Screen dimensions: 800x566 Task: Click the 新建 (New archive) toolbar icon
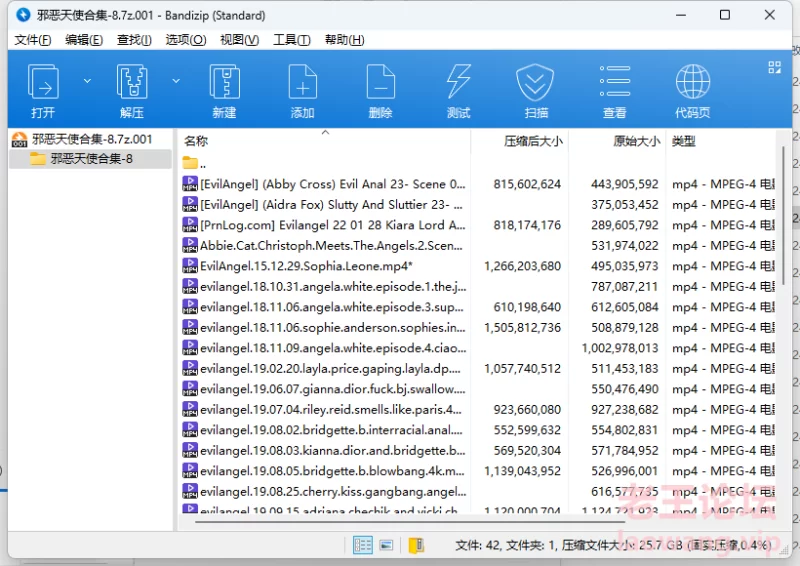point(224,82)
